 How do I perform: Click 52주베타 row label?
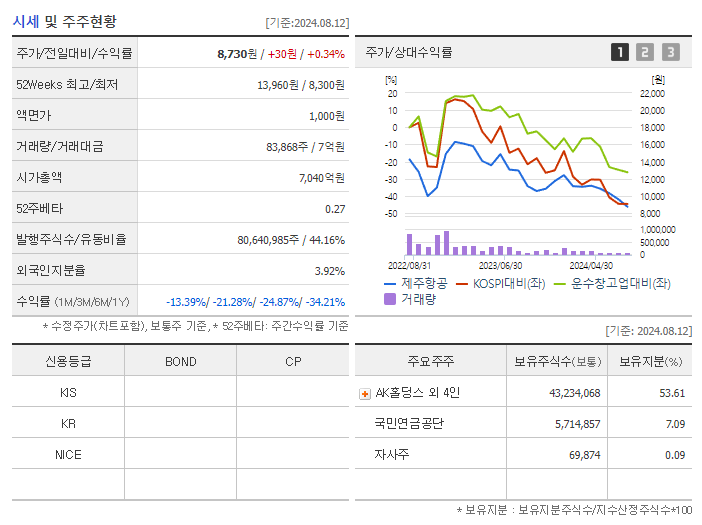39,209
